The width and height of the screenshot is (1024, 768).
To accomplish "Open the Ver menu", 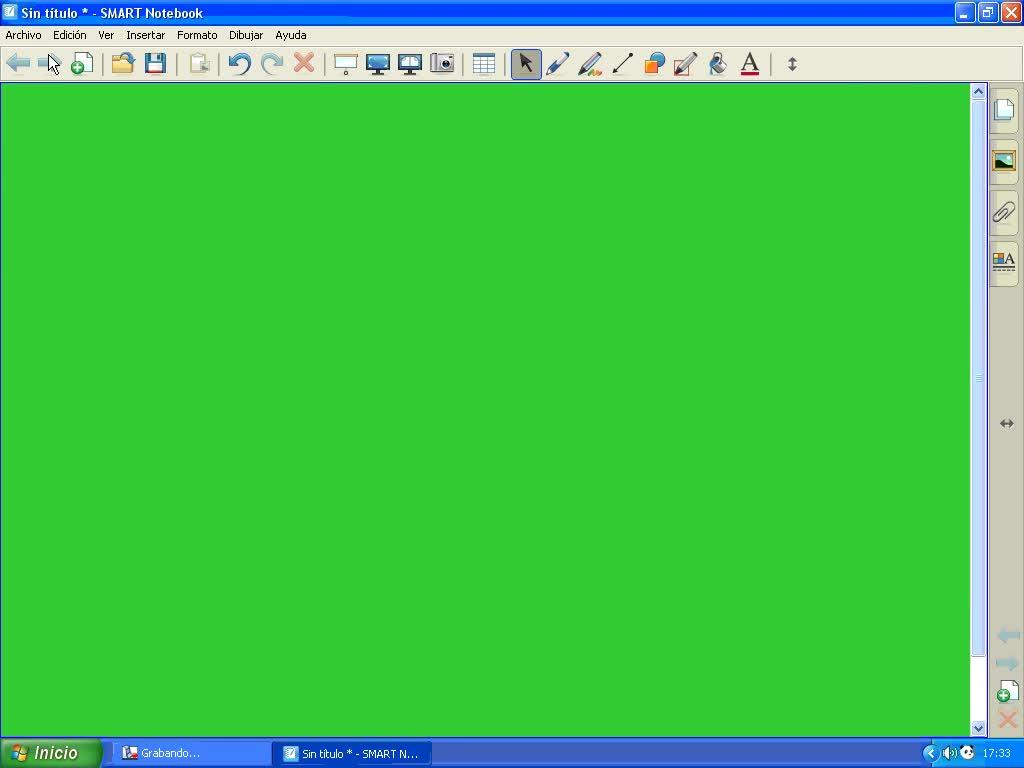I will click(106, 35).
